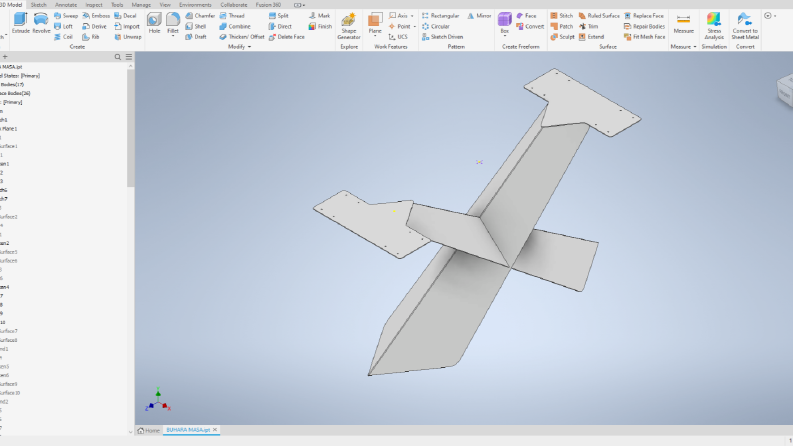Activate the Chamfer tool
The height and width of the screenshot is (446, 793).
click(200, 16)
